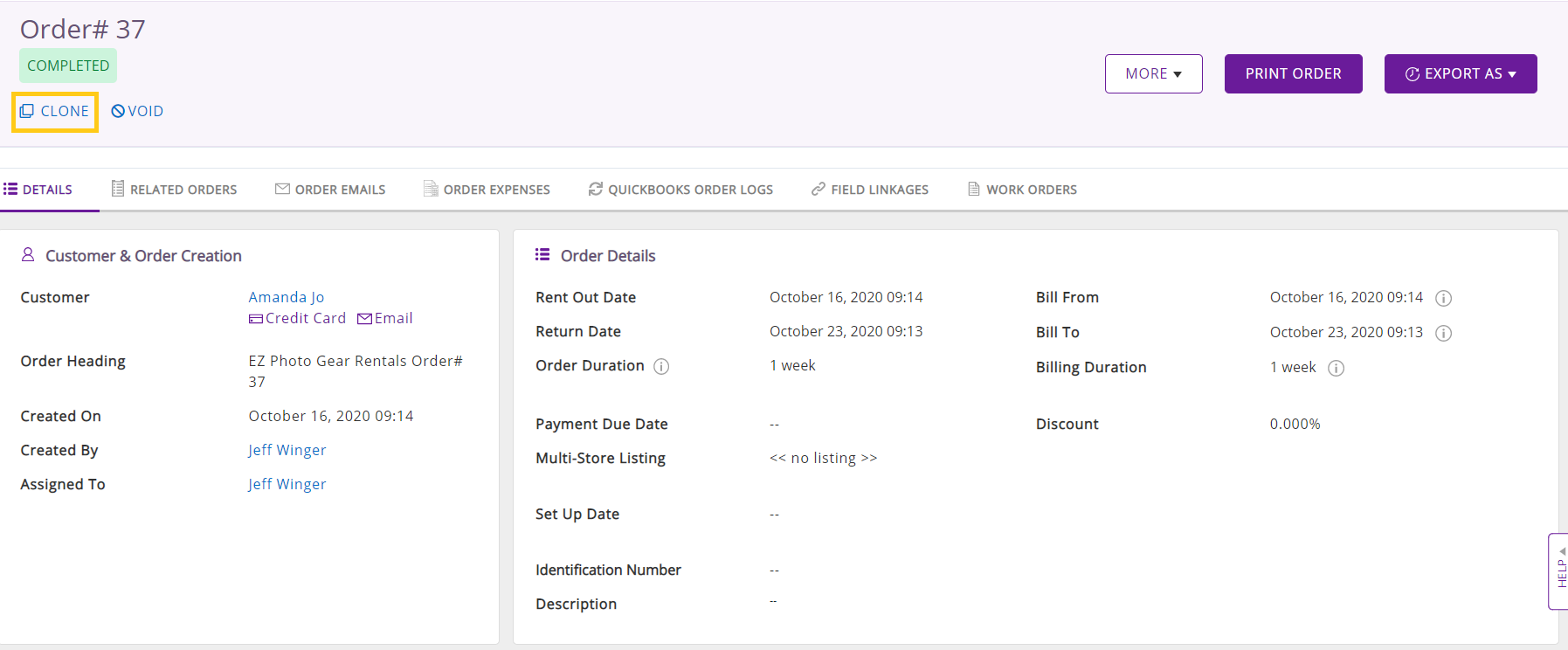Click the person icon beside Customer & Order Creation

[28, 254]
